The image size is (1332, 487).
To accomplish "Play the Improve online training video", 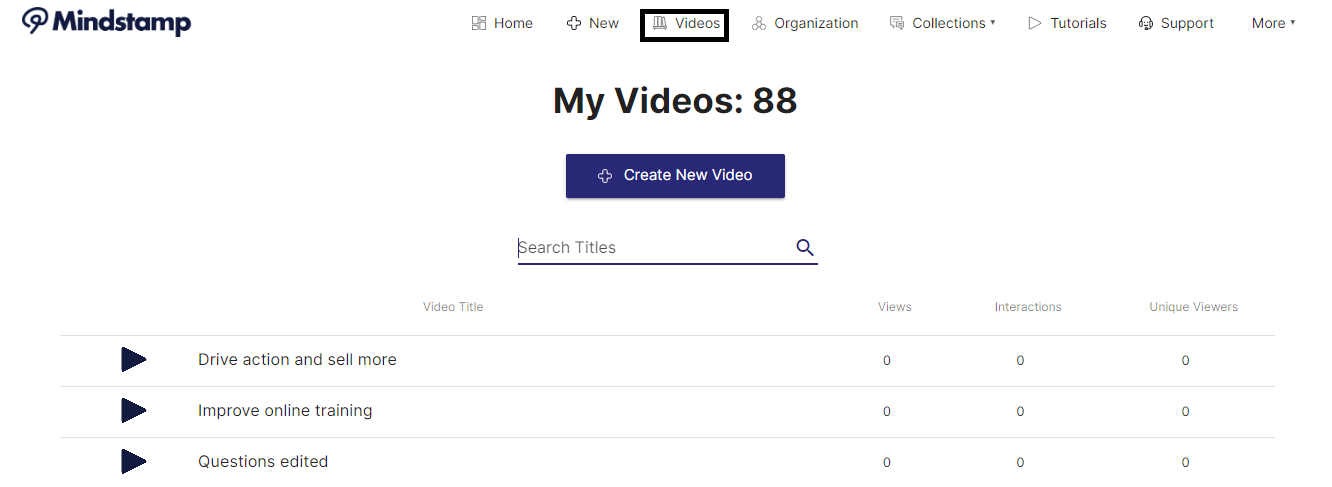I will 134,411.
